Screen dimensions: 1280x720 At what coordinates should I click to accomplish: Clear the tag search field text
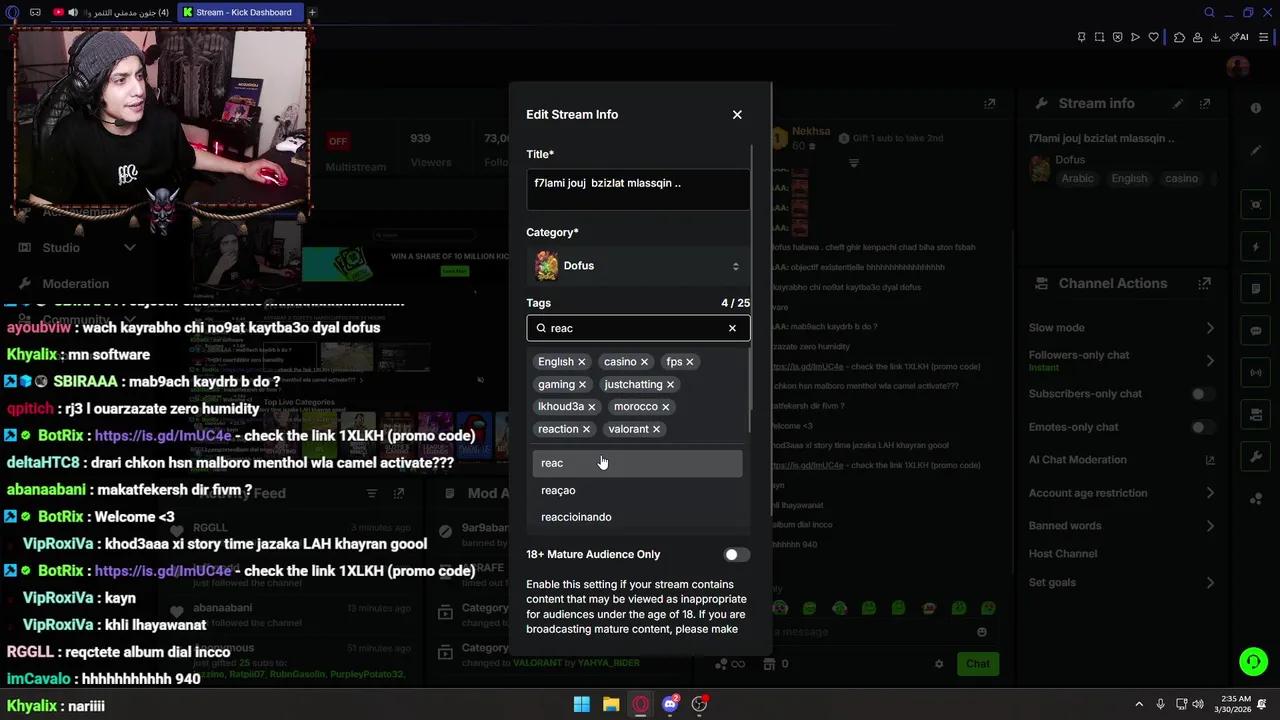[x=732, y=328]
